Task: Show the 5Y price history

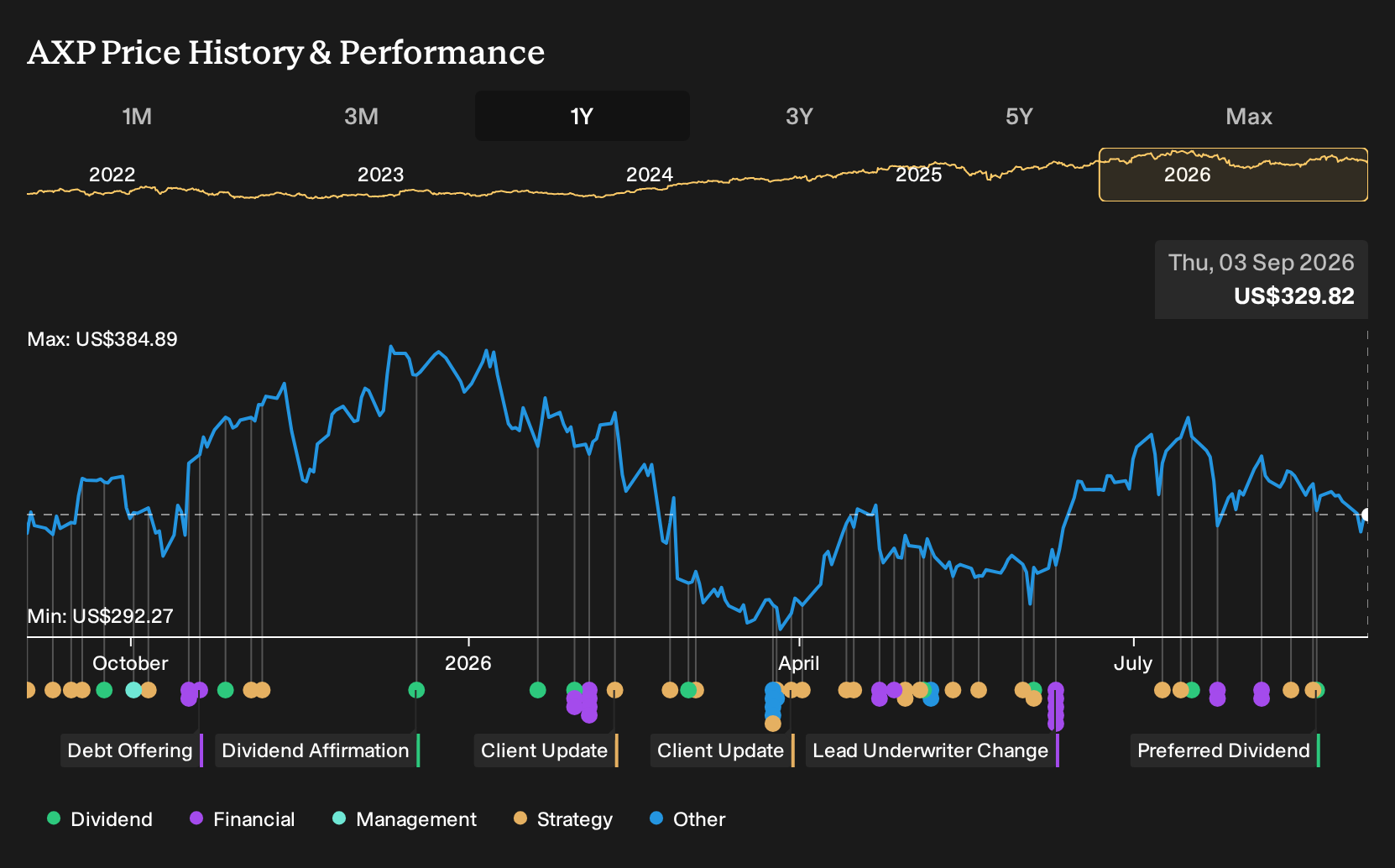Action: coord(1019,116)
